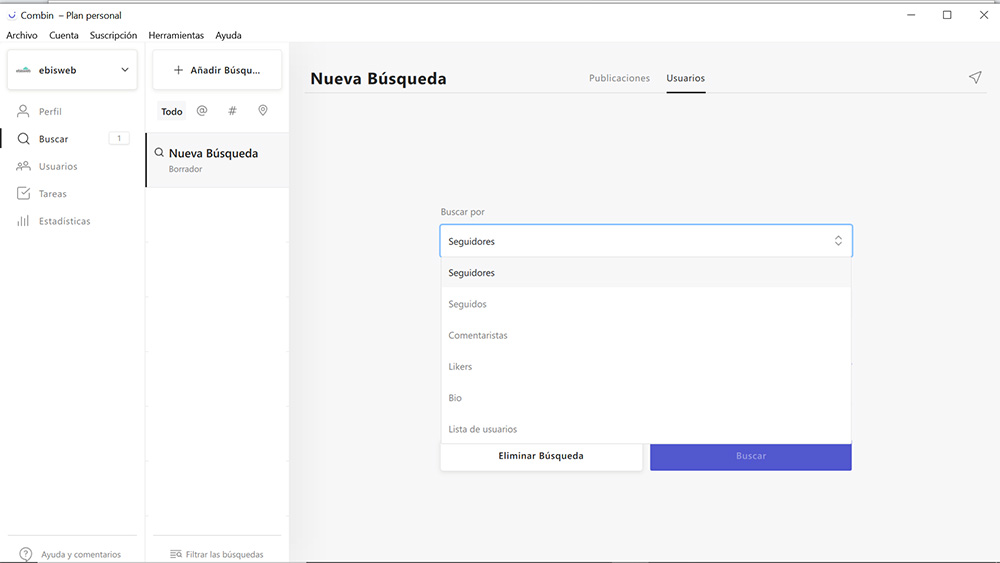
Task: Click the Eliminar Búsqueda button
Action: [x=541, y=456]
